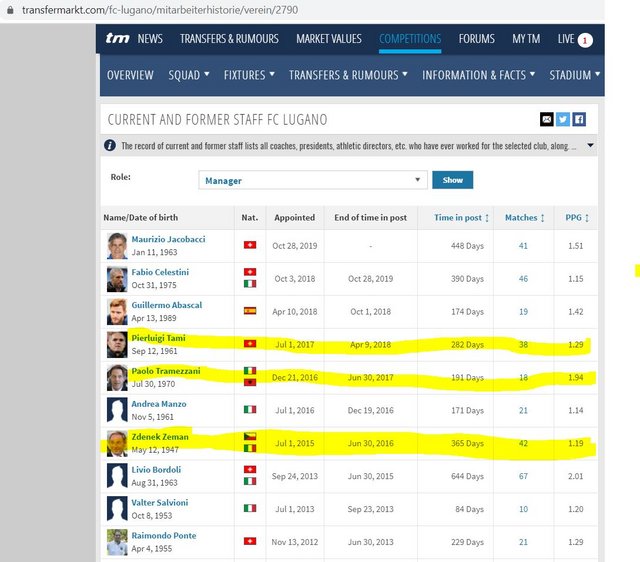Image resolution: width=640 pixels, height=562 pixels.
Task: Click the Show button
Action: pos(453,180)
